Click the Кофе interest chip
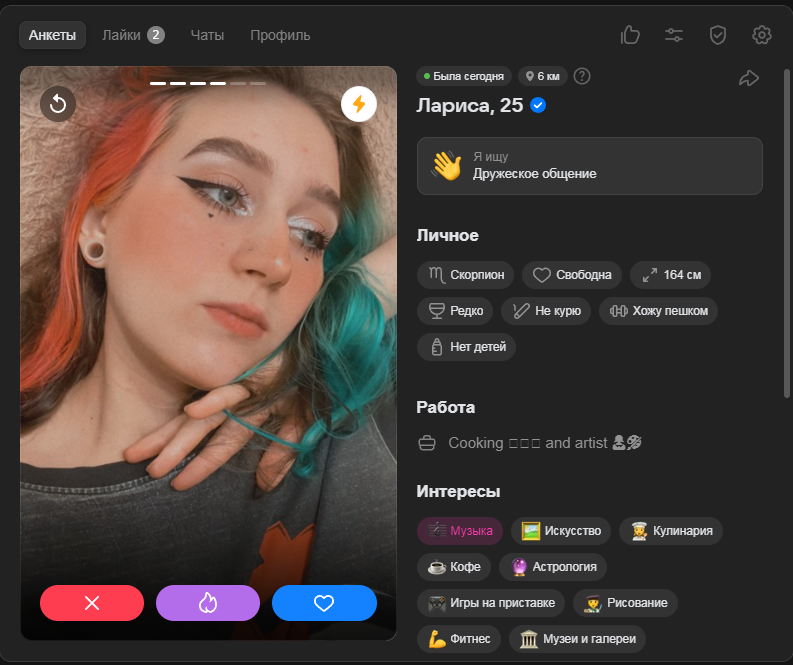The height and width of the screenshot is (665, 793). (x=454, y=566)
